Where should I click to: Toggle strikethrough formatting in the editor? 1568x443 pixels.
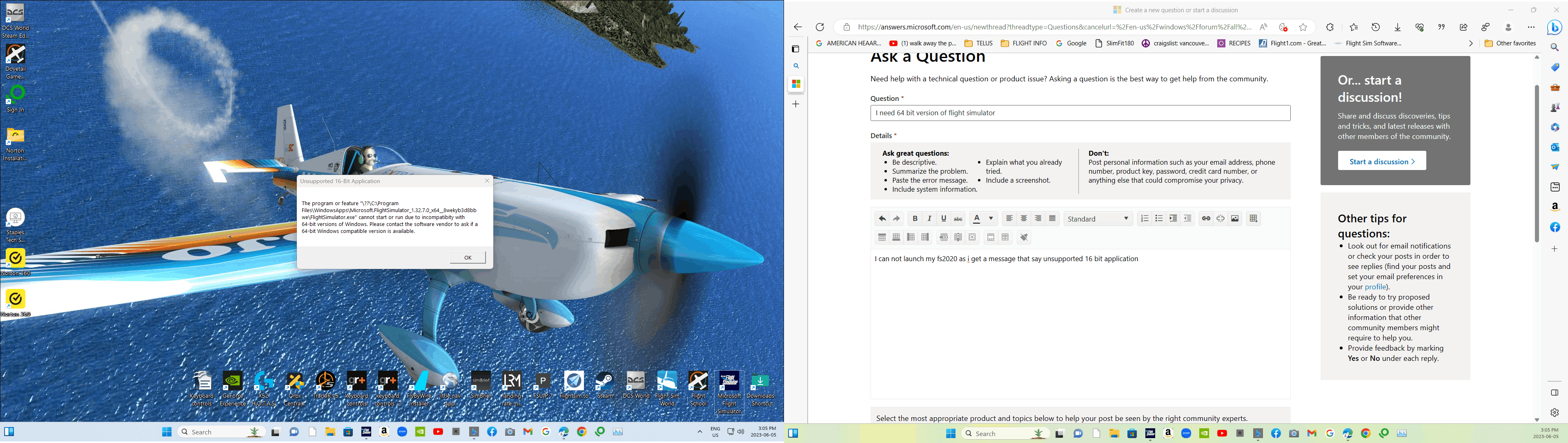click(x=958, y=219)
